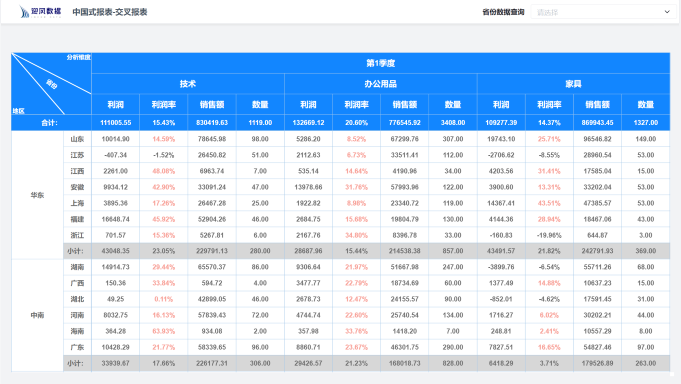Click 山东 技术 profit 10014.90
Image resolution: width=681 pixels, height=384 pixels.
tap(116, 139)
